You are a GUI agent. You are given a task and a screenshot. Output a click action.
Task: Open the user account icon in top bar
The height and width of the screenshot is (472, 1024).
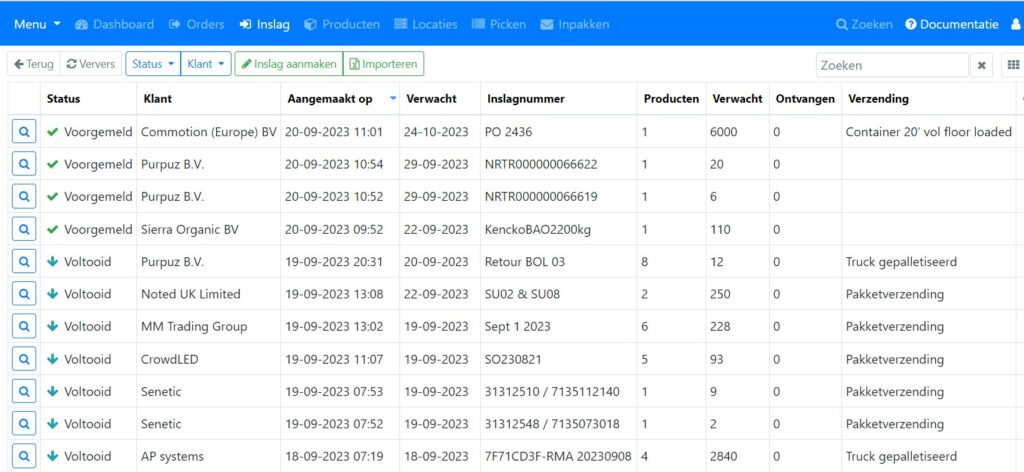[1016, 24]
